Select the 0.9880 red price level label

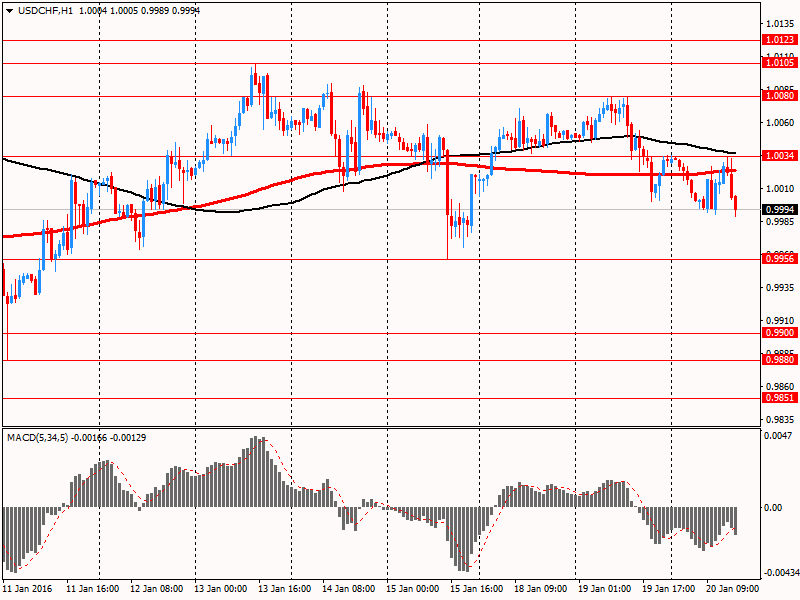[x=779, y=359]
